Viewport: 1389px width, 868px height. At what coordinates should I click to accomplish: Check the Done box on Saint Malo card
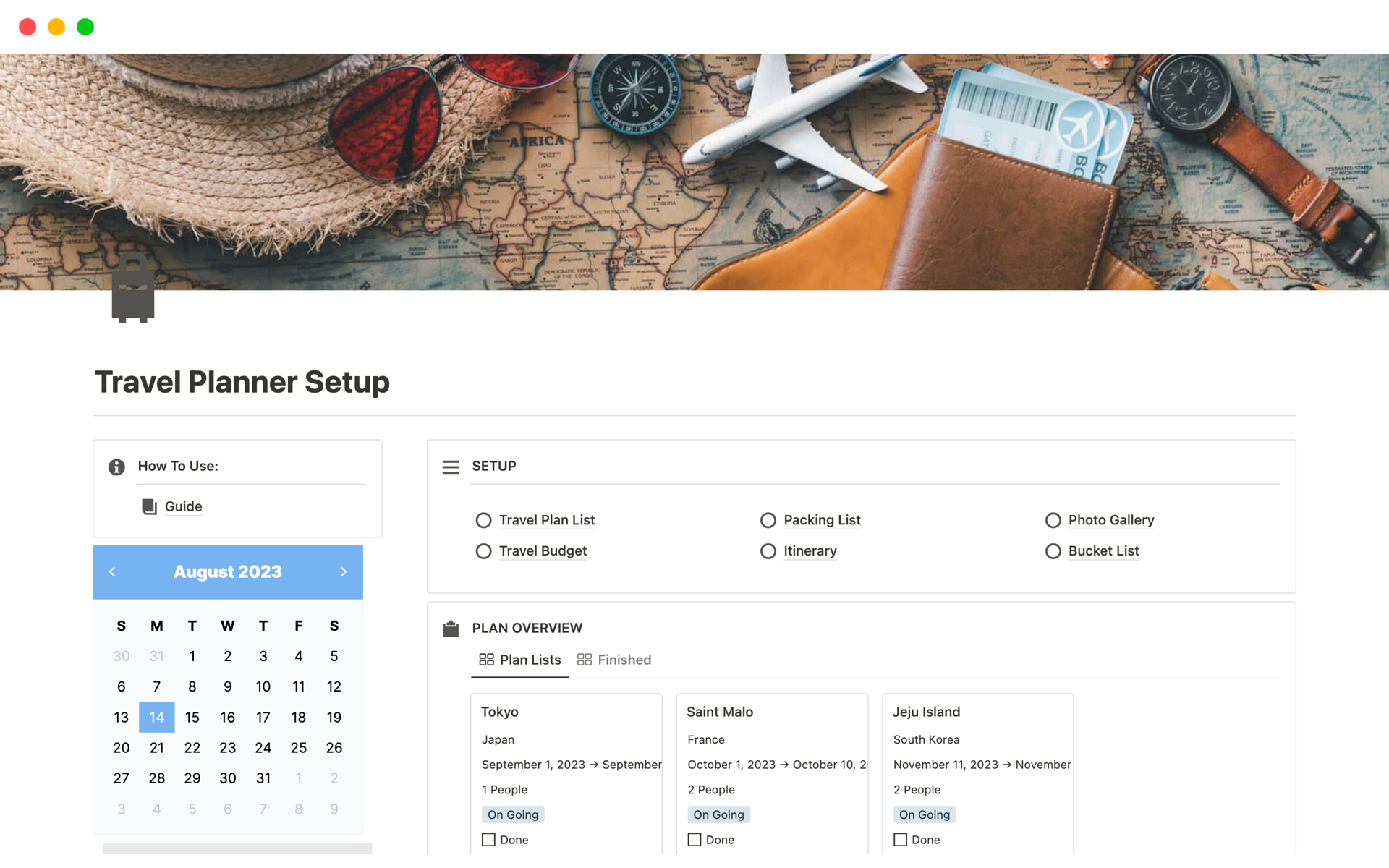click(694, 840)
